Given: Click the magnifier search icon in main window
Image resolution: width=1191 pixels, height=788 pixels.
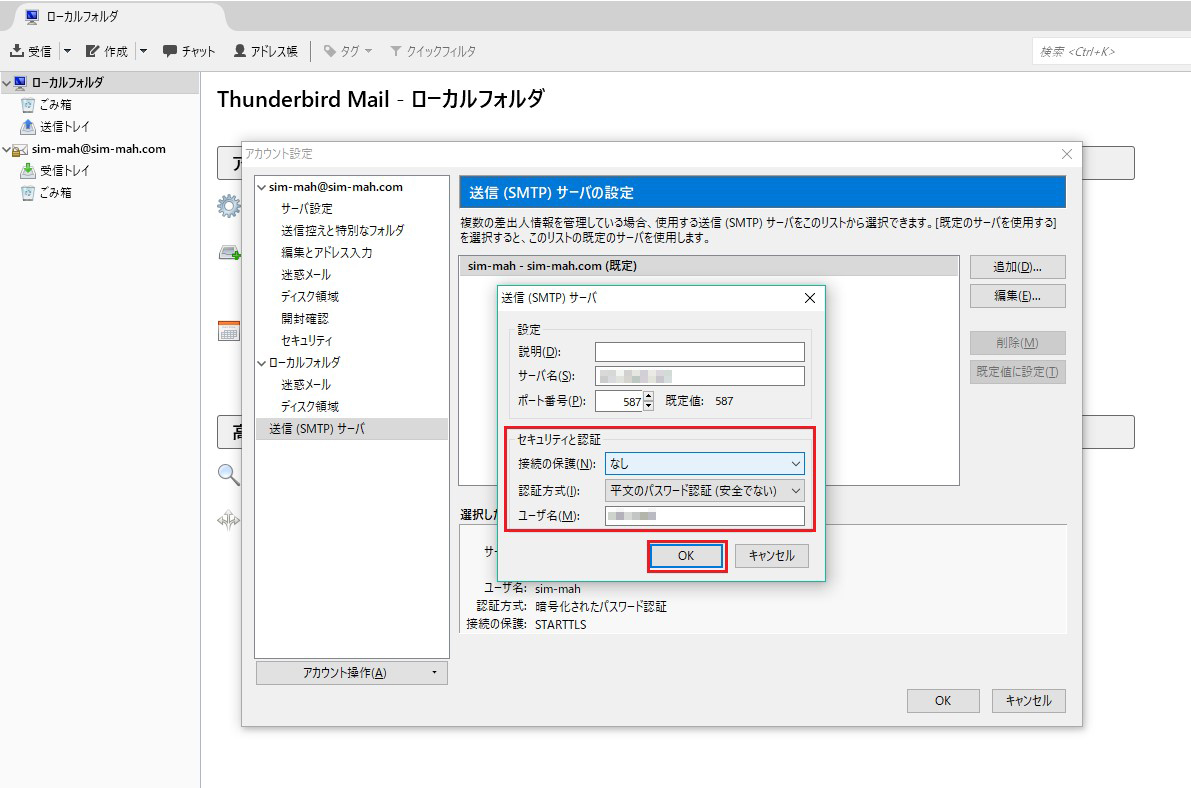Looking at the screenshot, I should pos(229,475).
